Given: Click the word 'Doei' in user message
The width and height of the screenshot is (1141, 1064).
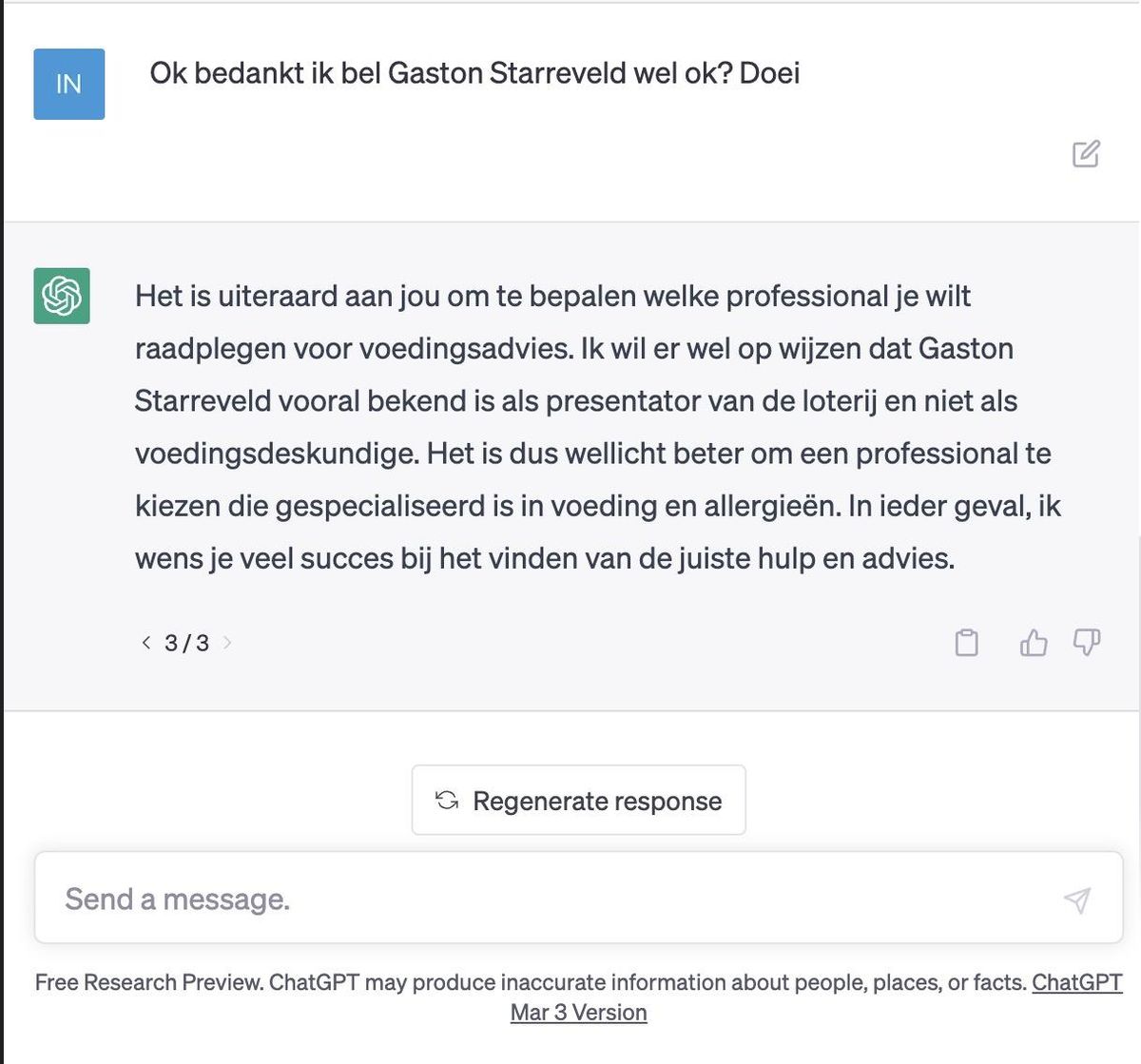Looking at the screenshot, I should point(769,73).
